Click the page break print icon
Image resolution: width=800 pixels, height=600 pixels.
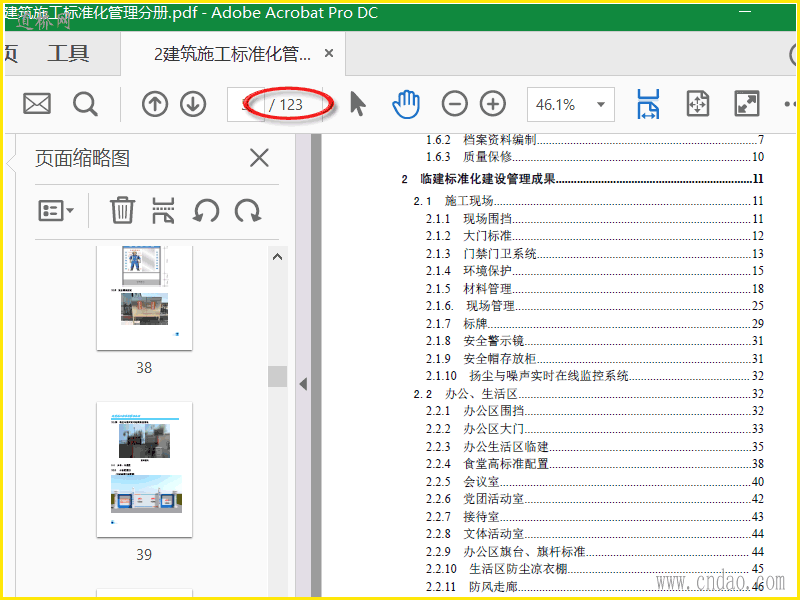click(x=163, y=210)
